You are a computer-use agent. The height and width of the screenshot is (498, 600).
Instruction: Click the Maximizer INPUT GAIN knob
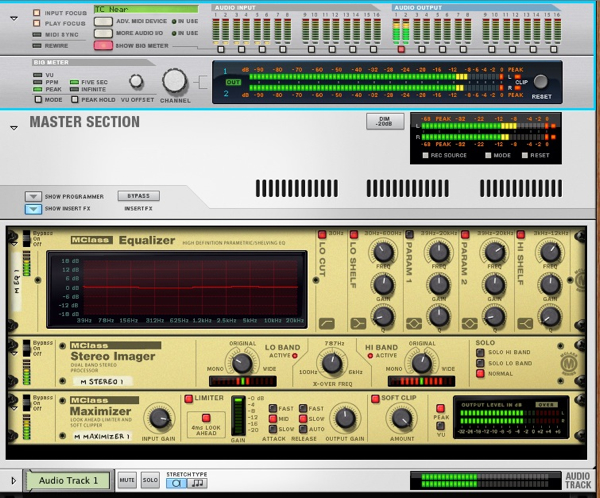159,418
